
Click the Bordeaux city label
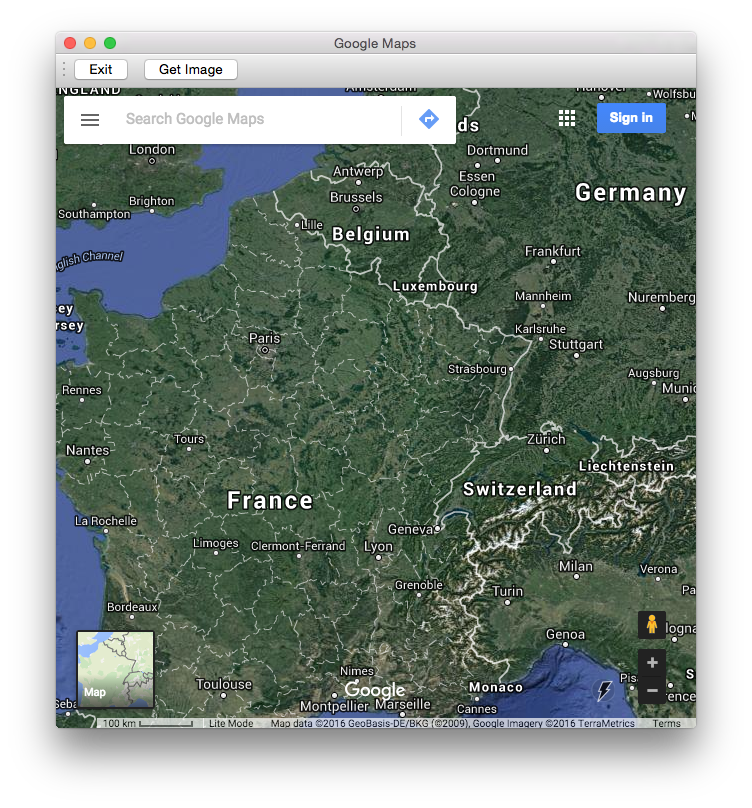(x=132, y=607)
